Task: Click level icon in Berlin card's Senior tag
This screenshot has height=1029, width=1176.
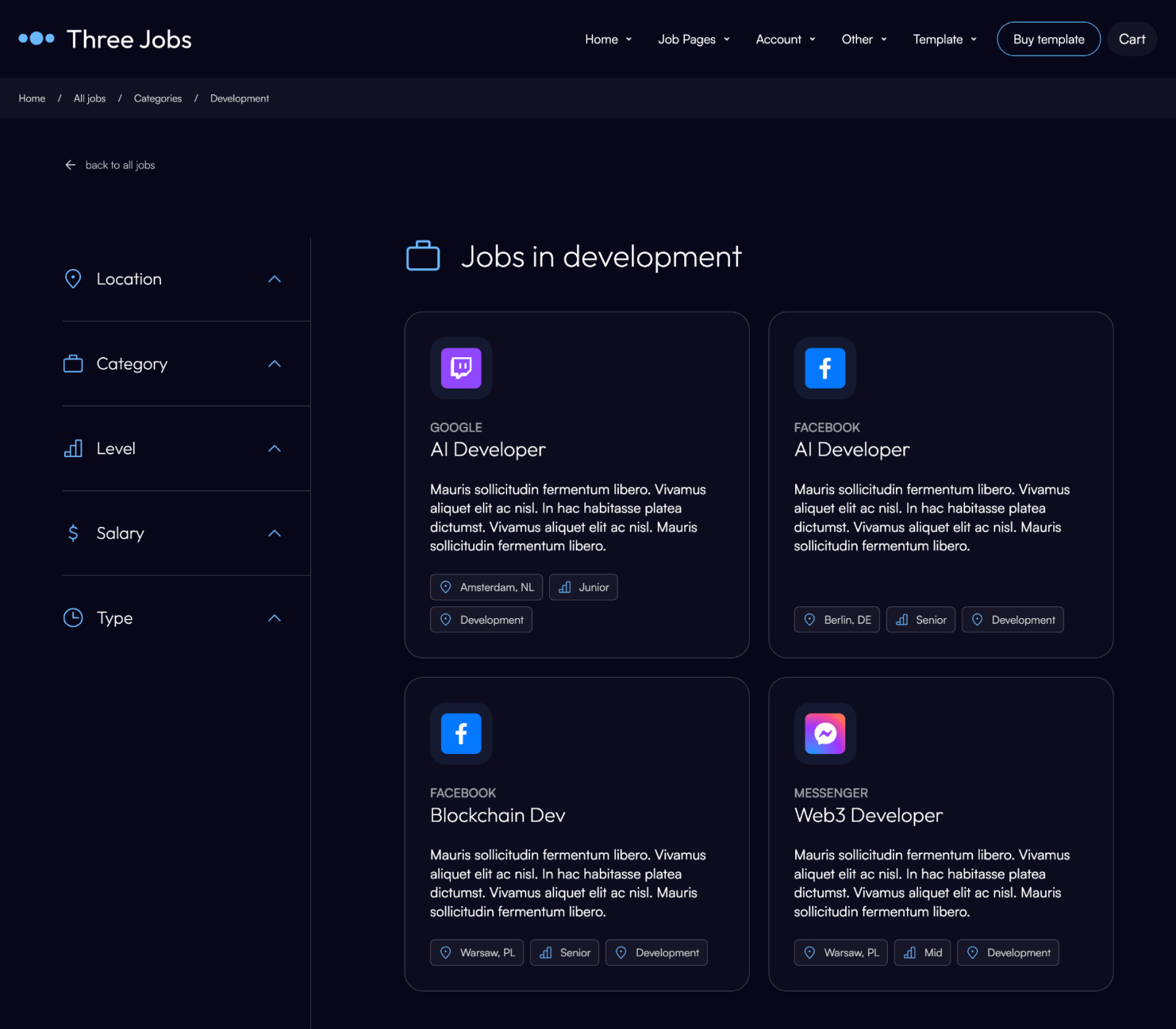Action: pos(902,620)
